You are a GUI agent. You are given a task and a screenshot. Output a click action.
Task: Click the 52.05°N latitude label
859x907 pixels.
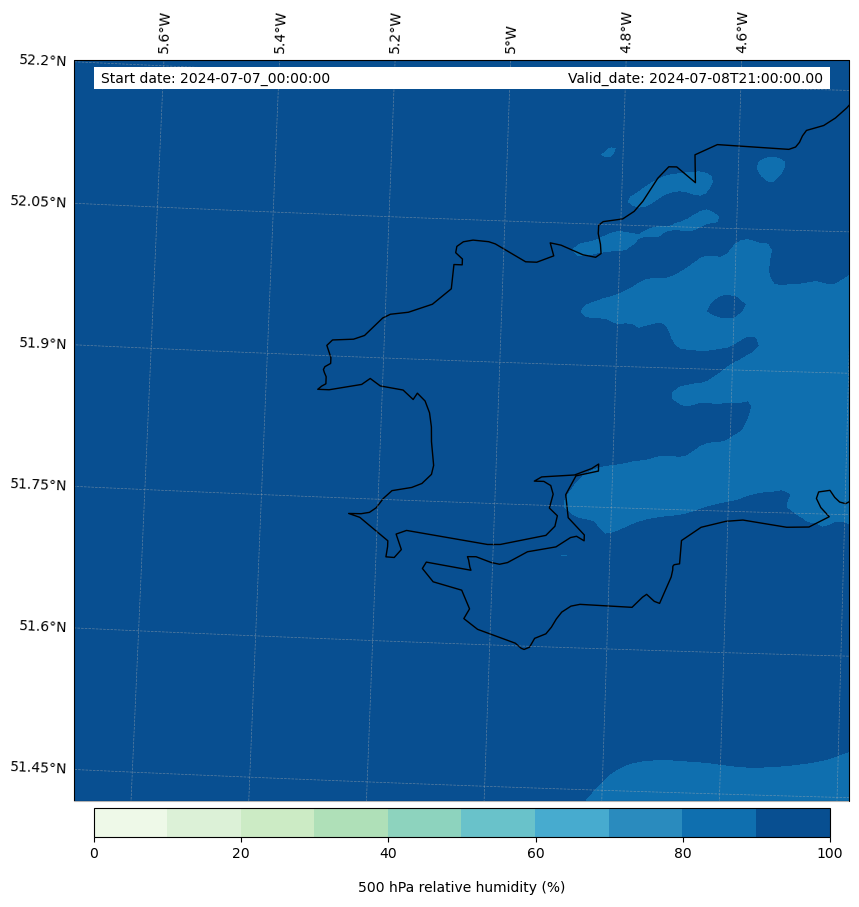(x=38, y=201)
